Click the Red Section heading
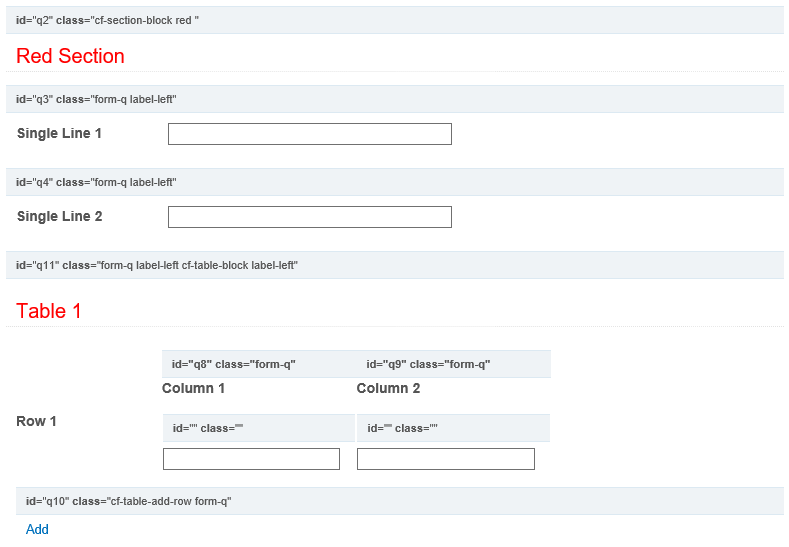 pyautogui.click(x=70, y=56)
